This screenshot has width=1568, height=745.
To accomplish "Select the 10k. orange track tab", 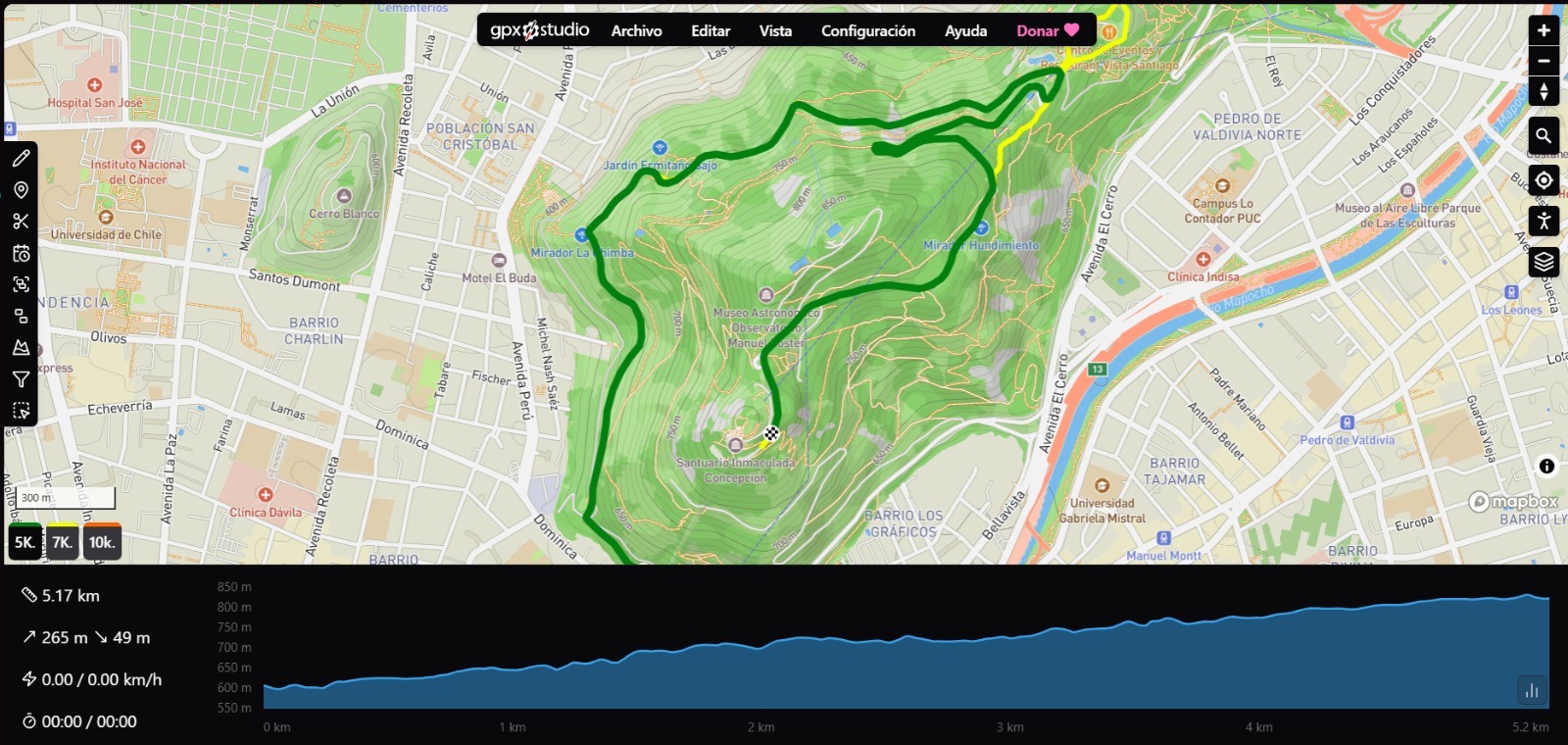I will click(102, 542).
